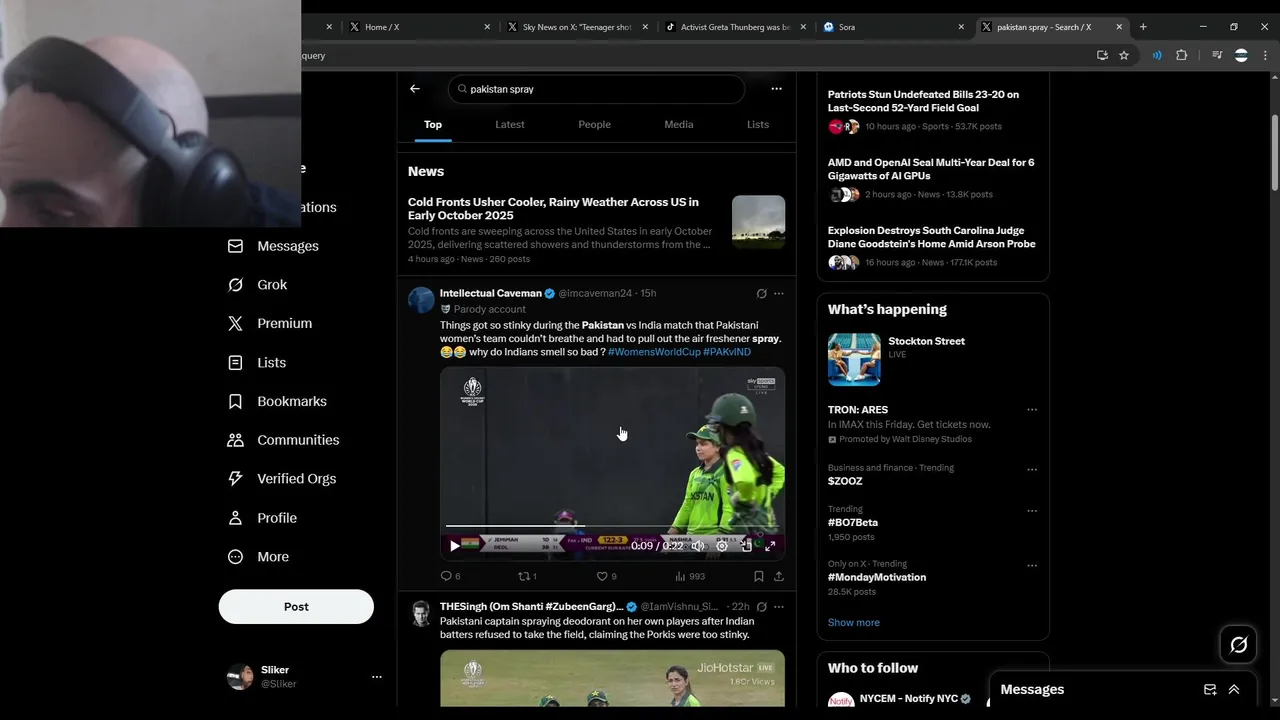1280x720 pixels.
Task: Repost the Intellectual Caveman post
Action: (527, 576)
